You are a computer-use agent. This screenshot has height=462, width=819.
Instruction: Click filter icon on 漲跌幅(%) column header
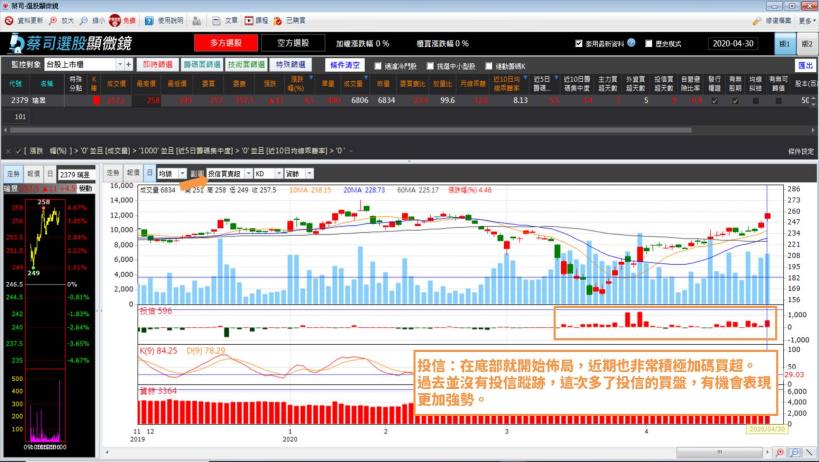pos(311,77)
